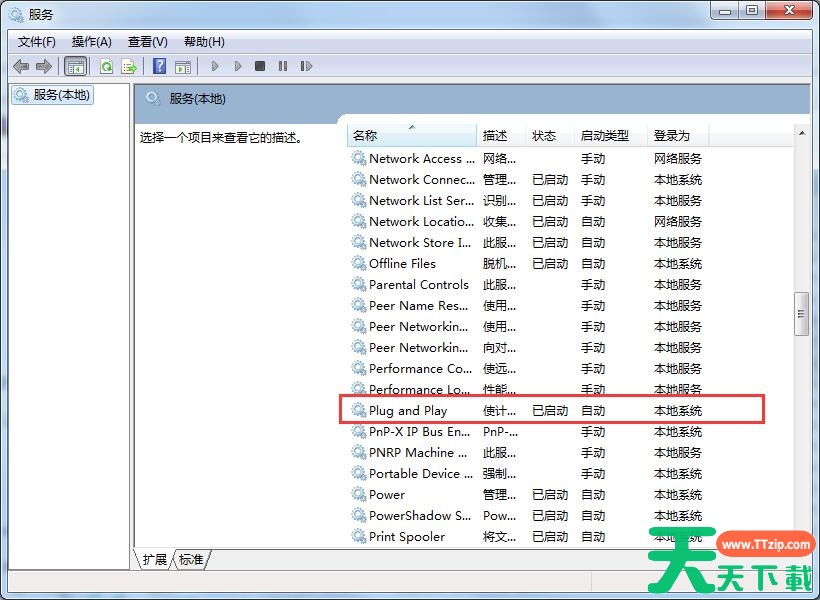Screen dimensions: 820x600
Task: Click the gear icon beside Print Spooler
Action: pyautogui.click(x=359, y=536)
